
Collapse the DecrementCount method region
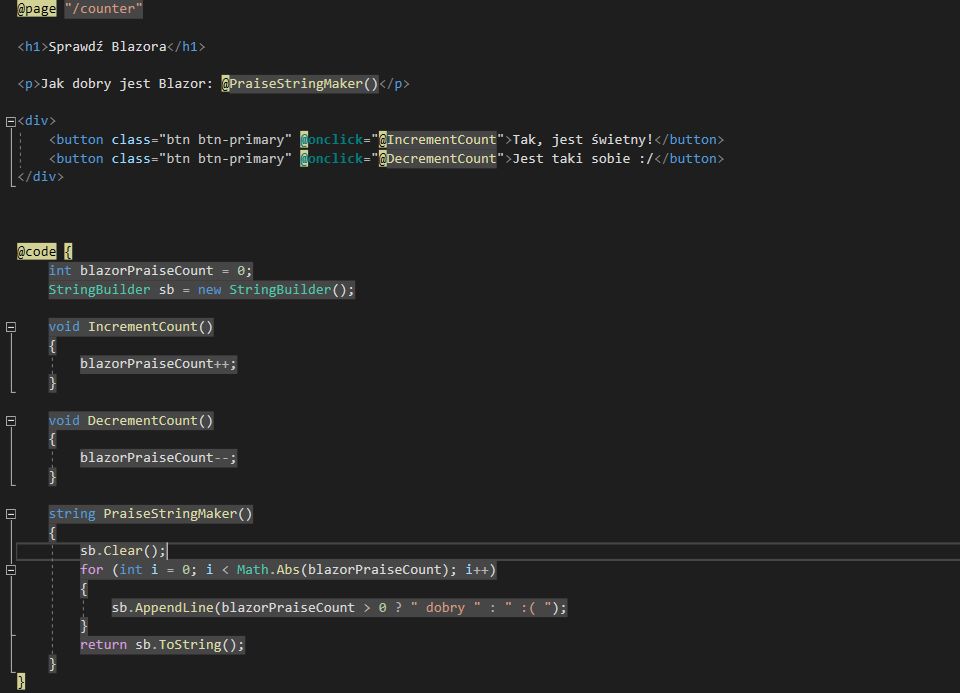10,421
